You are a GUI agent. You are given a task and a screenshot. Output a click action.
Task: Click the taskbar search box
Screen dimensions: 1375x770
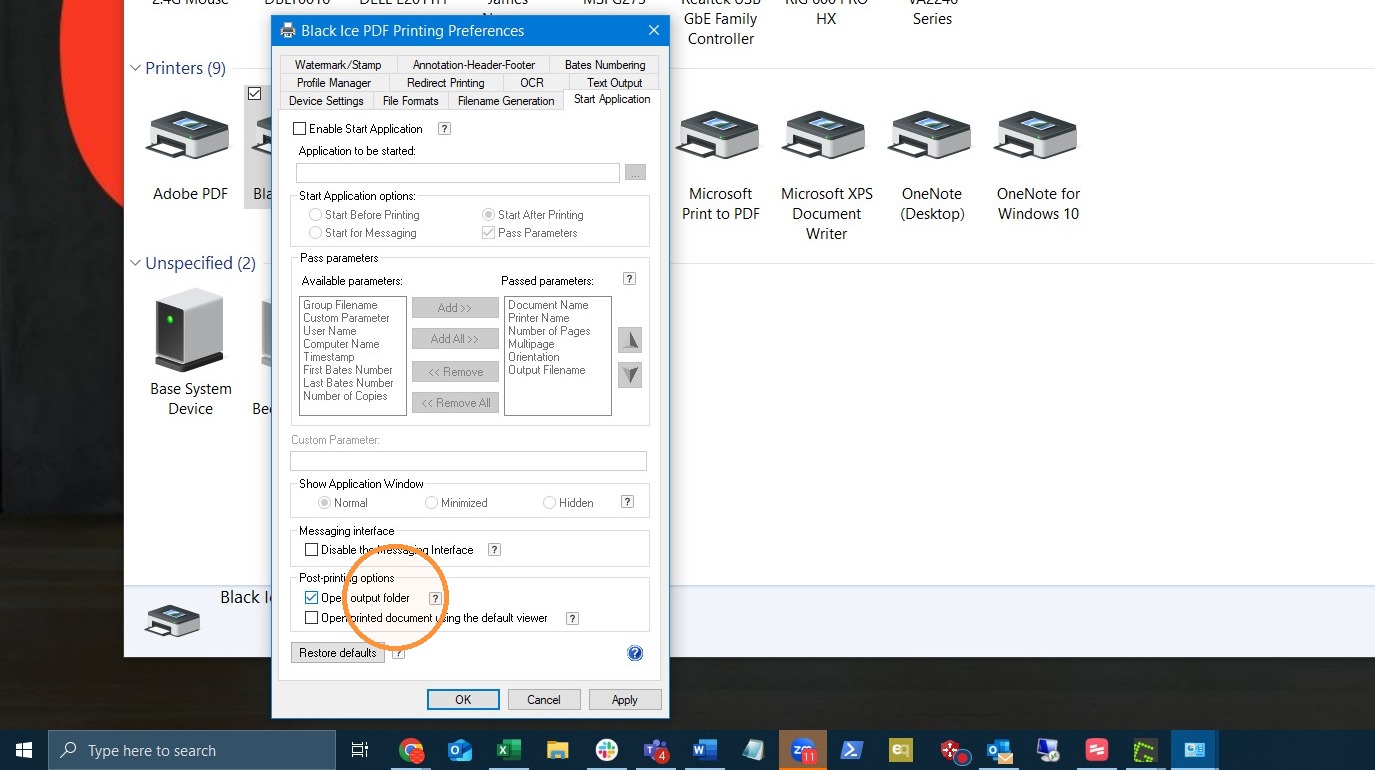pos(192,750)
